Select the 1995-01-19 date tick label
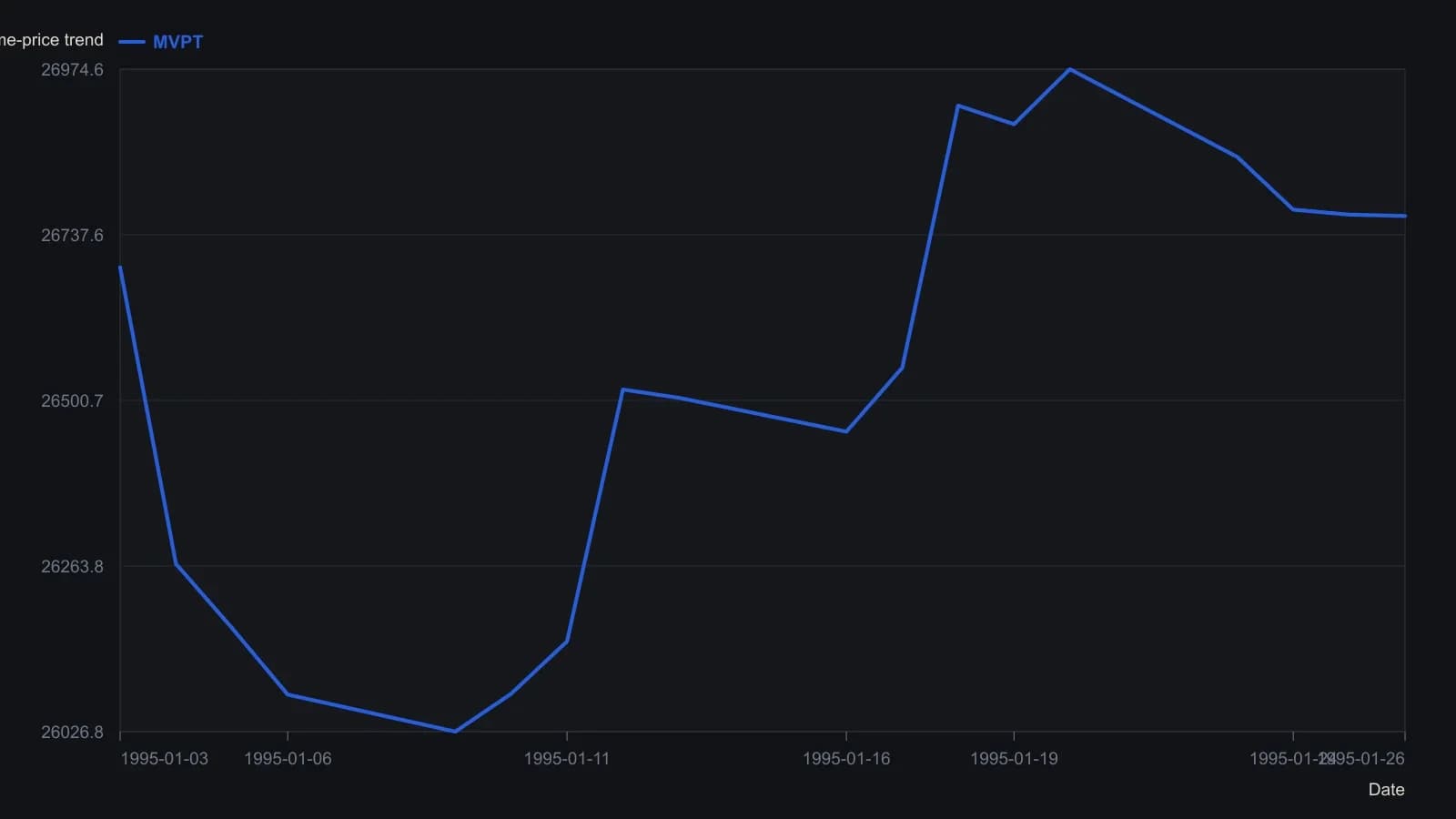This screenshot has height=819, width=1456. pyautogui.click(x=1014, y=759)
